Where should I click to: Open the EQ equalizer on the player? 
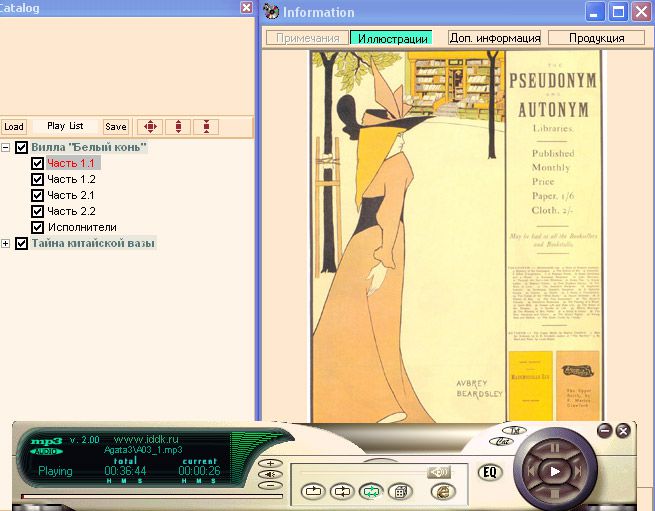pos(490,471)
